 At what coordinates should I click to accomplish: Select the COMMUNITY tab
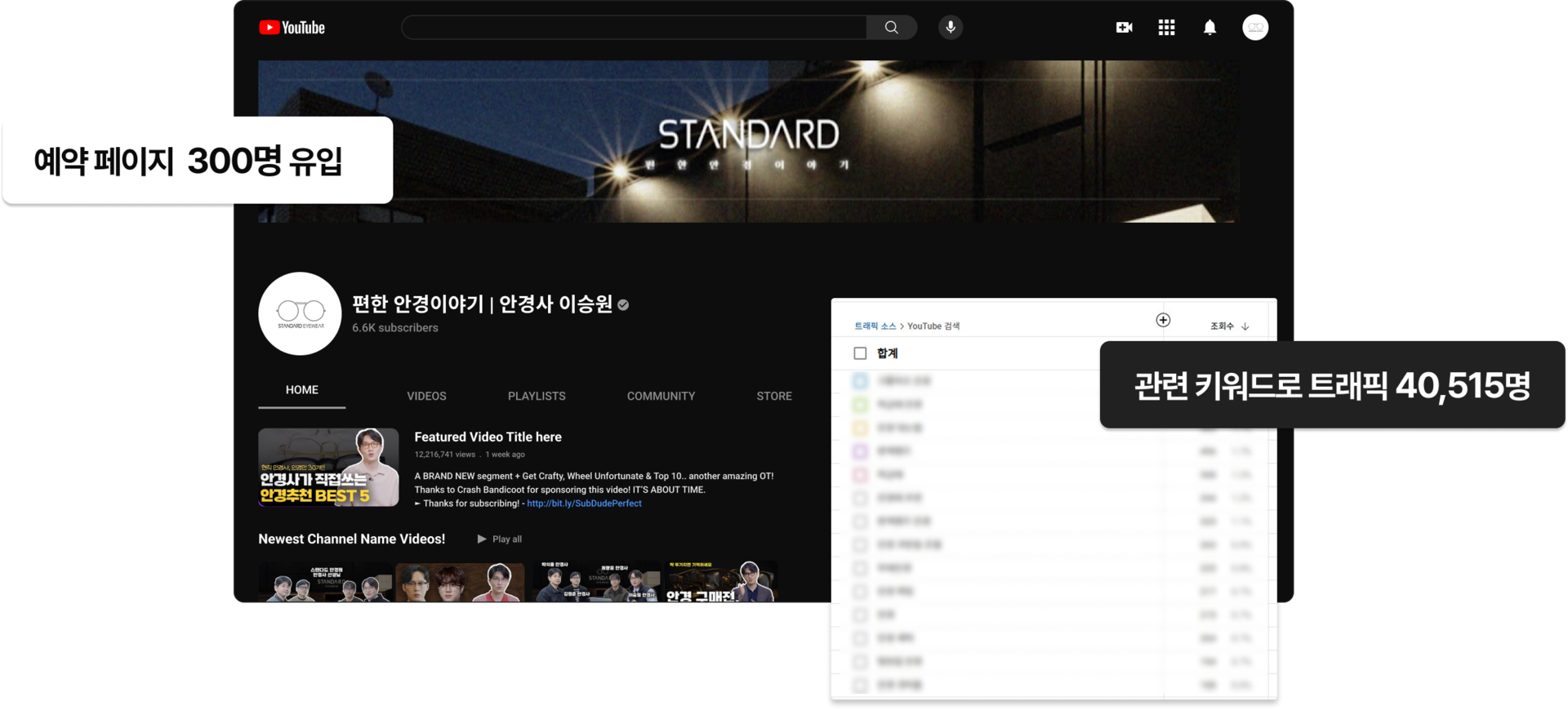click(661, 396)
